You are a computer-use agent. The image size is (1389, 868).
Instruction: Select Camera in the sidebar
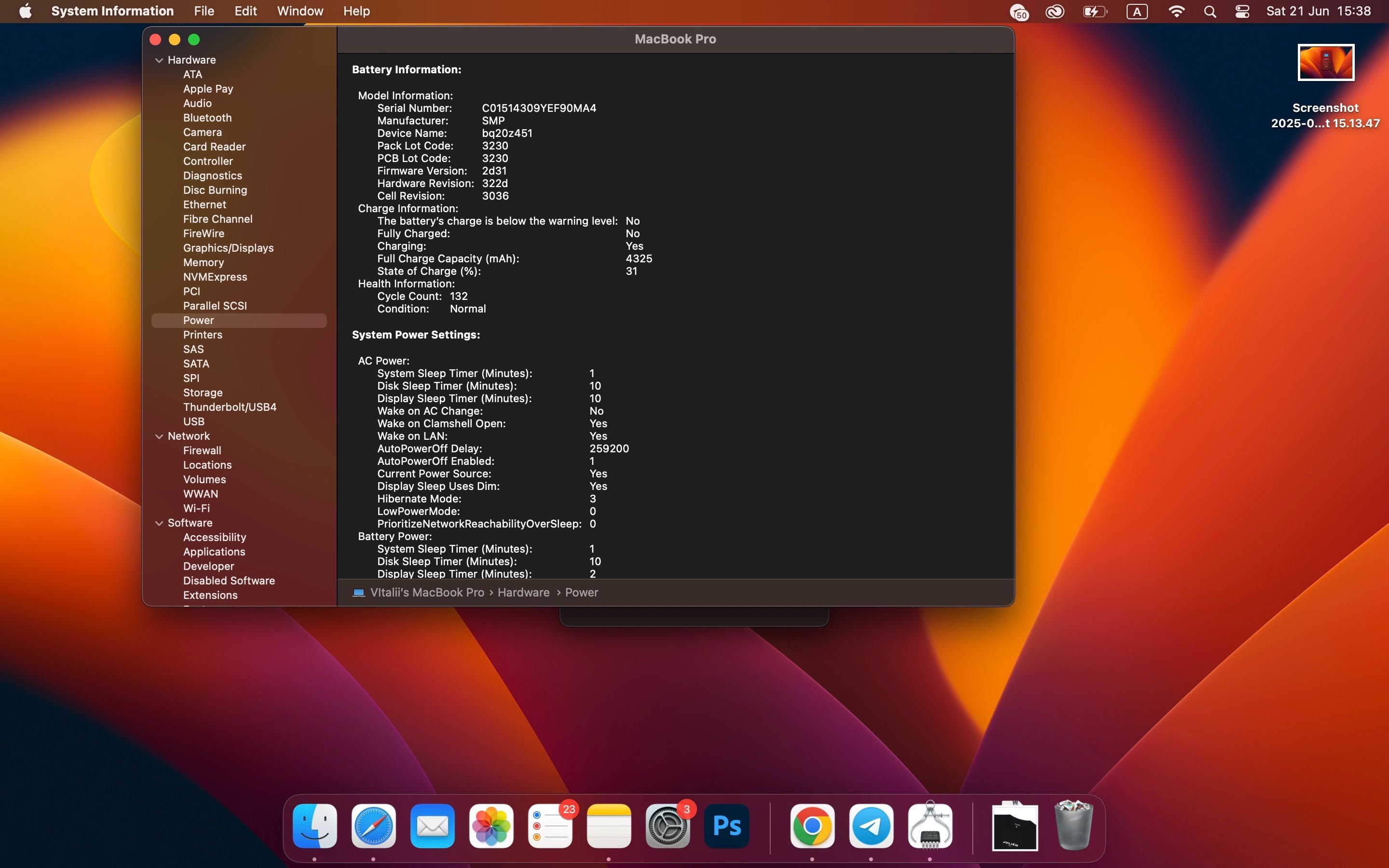point(202,133)
